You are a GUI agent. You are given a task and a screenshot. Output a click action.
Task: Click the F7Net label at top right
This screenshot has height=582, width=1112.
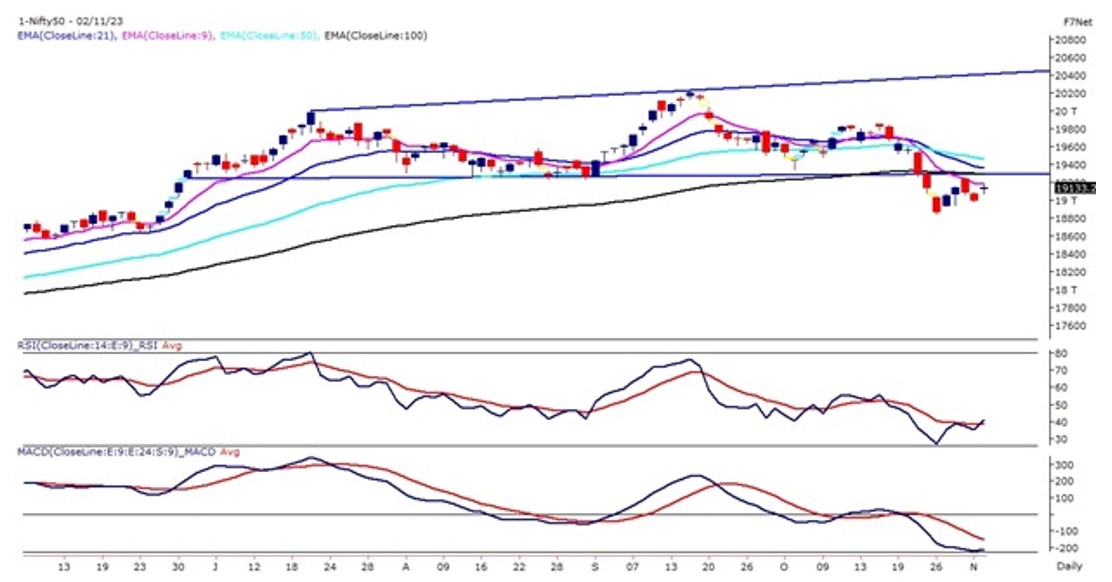tap(1077, 22)
